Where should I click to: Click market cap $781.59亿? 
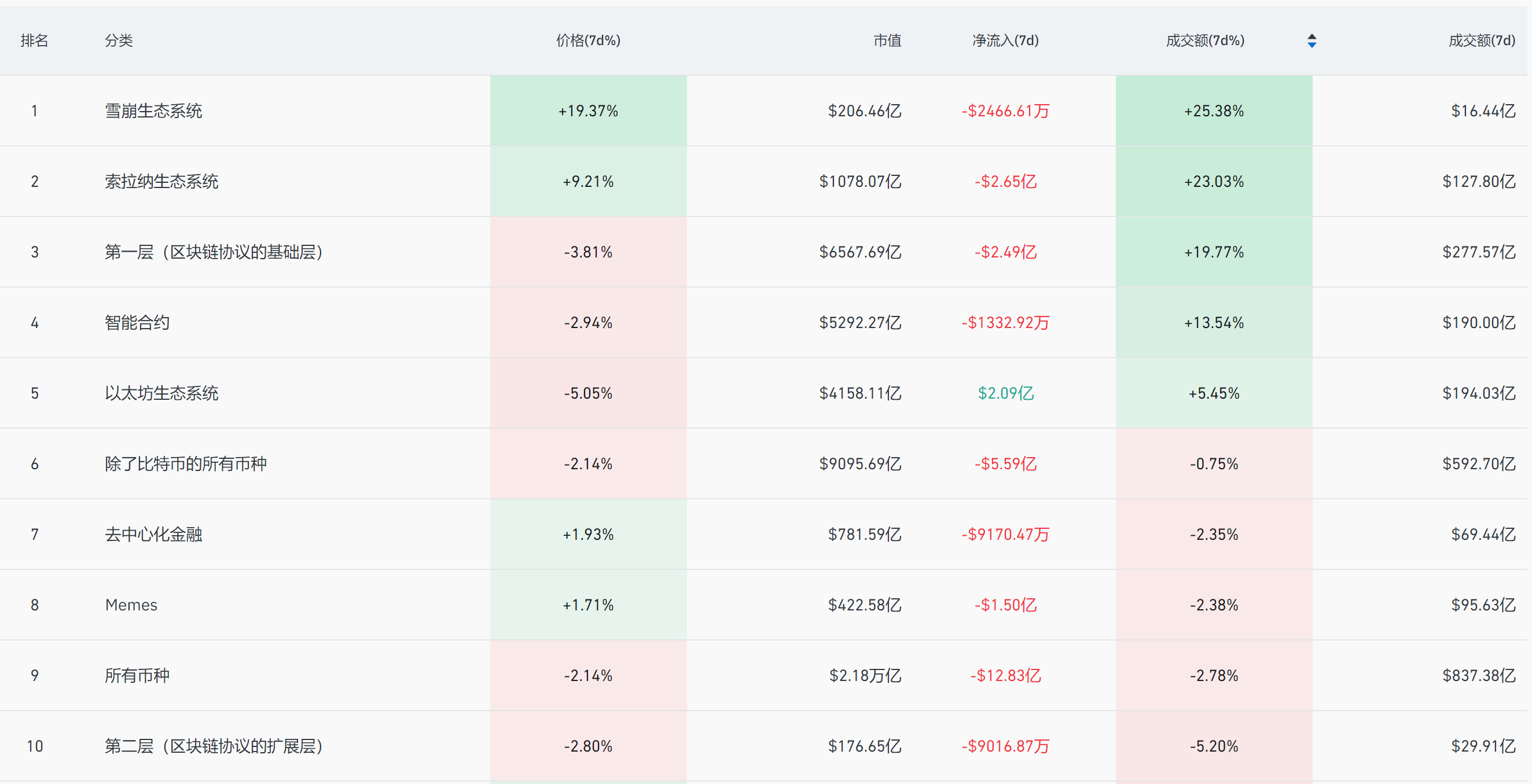point(865,535)
